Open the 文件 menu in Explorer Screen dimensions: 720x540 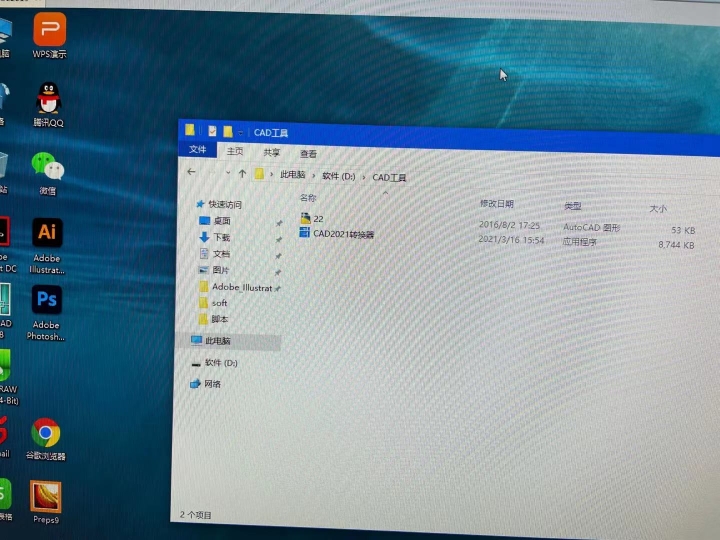pyautogui.click(x=198, y=150)
